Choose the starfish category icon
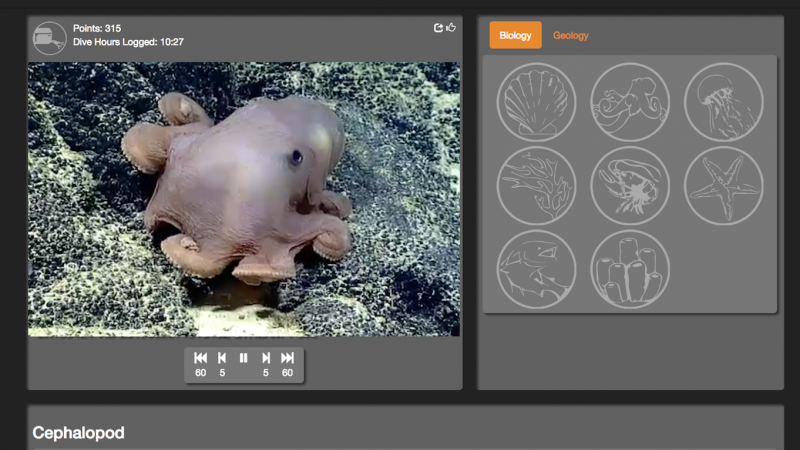The height and width of the screenshot is (450, 800). tap(724, 186)
